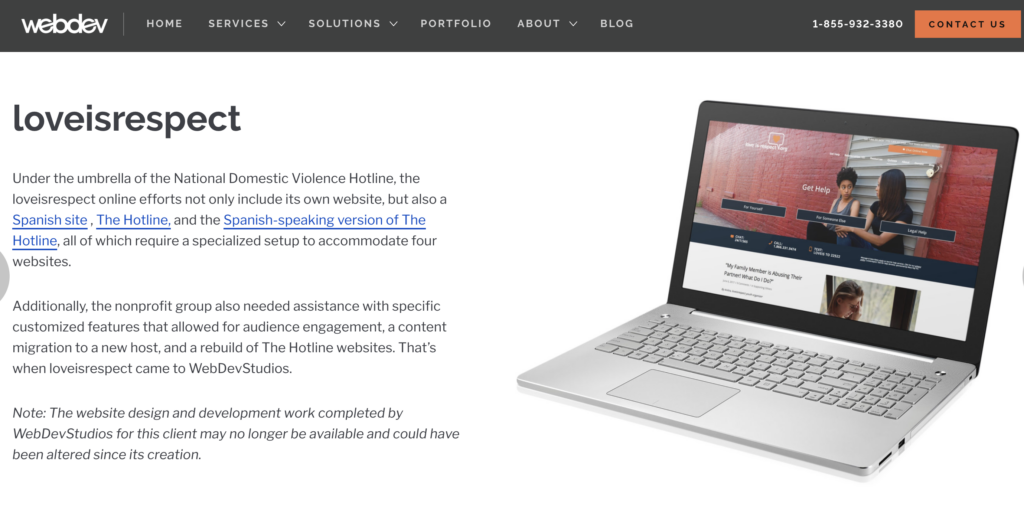Open the Solutions menu item
Viewport: 1024px width, 513px height.
point(344,23)
